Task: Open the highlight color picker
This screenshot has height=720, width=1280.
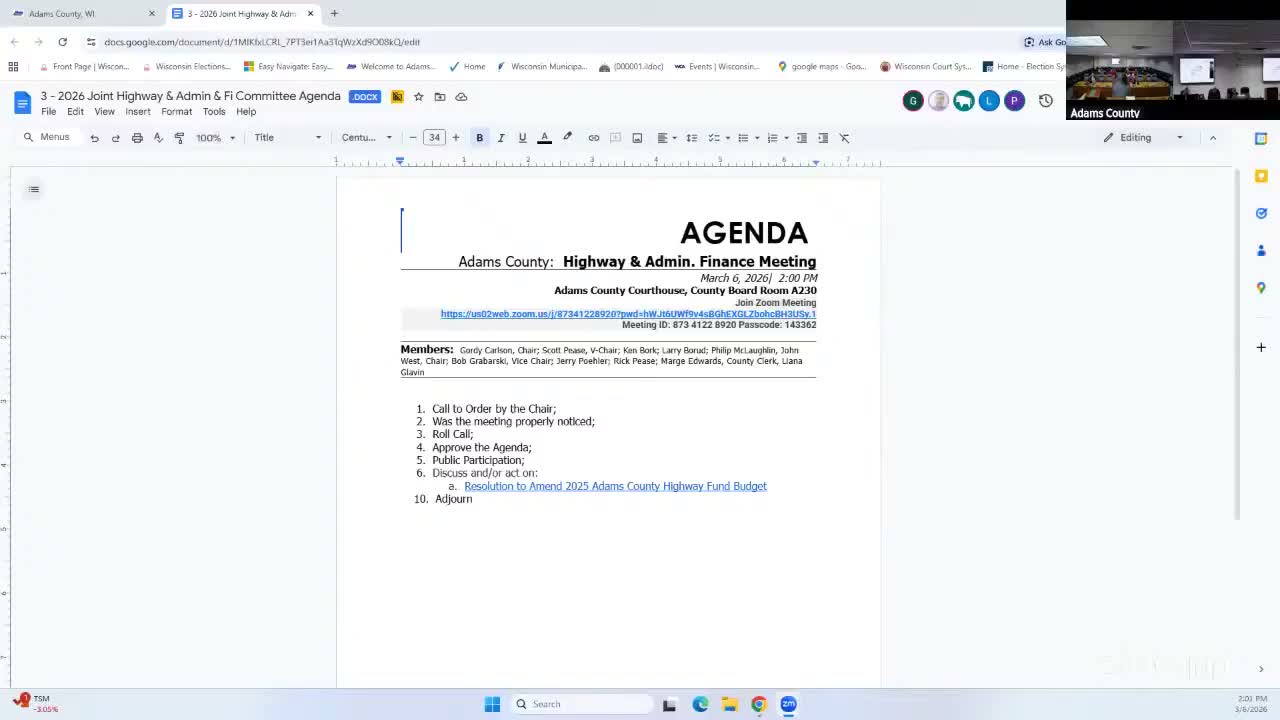Action: click(x=567, y=138)
